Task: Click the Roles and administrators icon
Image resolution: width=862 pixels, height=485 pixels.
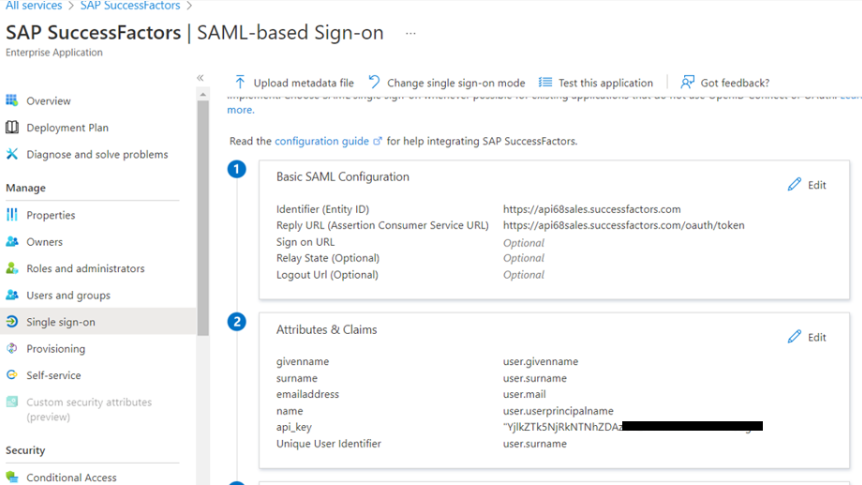Action: tap(12, 268)
